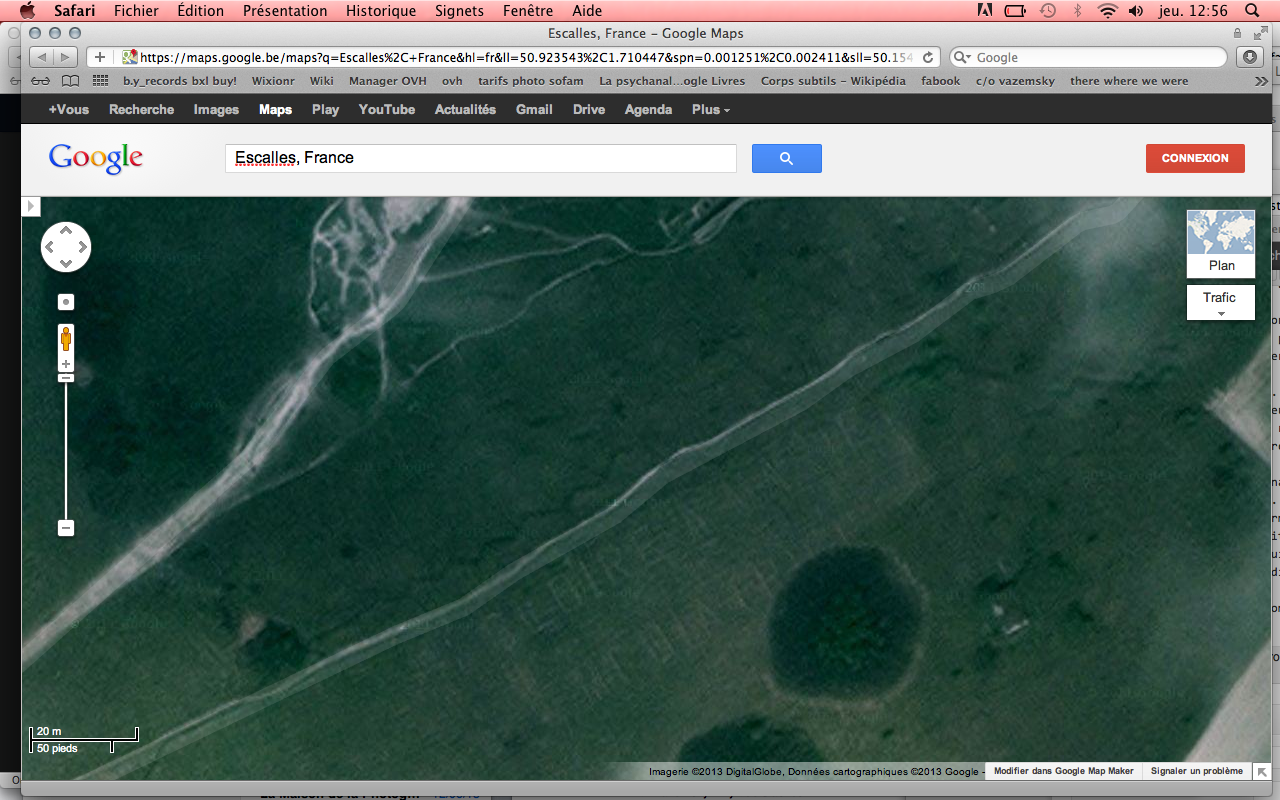The image size is (1280, 800).
Task: Open Reading List glasses icon
Action: [x=40, y=81]
